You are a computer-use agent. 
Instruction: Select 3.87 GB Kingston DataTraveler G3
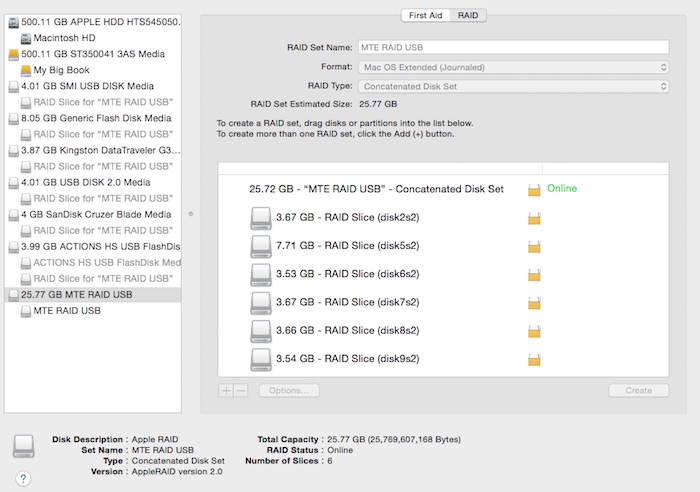click(93, 150)
